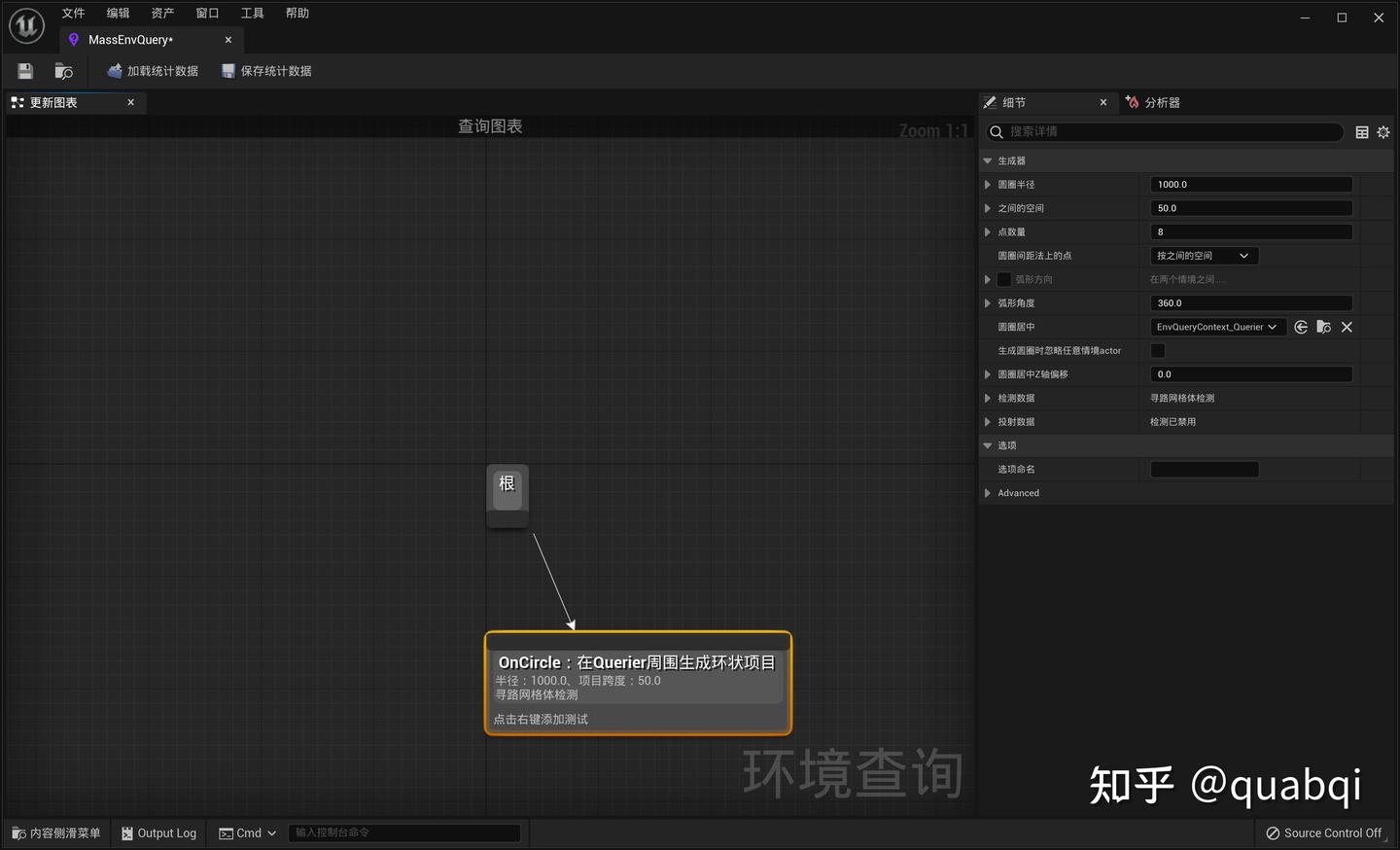The height and width of the screenshot is (850, 1400).
Task: Toggle the 弧形方向 checkbox
Action: 1004,279
